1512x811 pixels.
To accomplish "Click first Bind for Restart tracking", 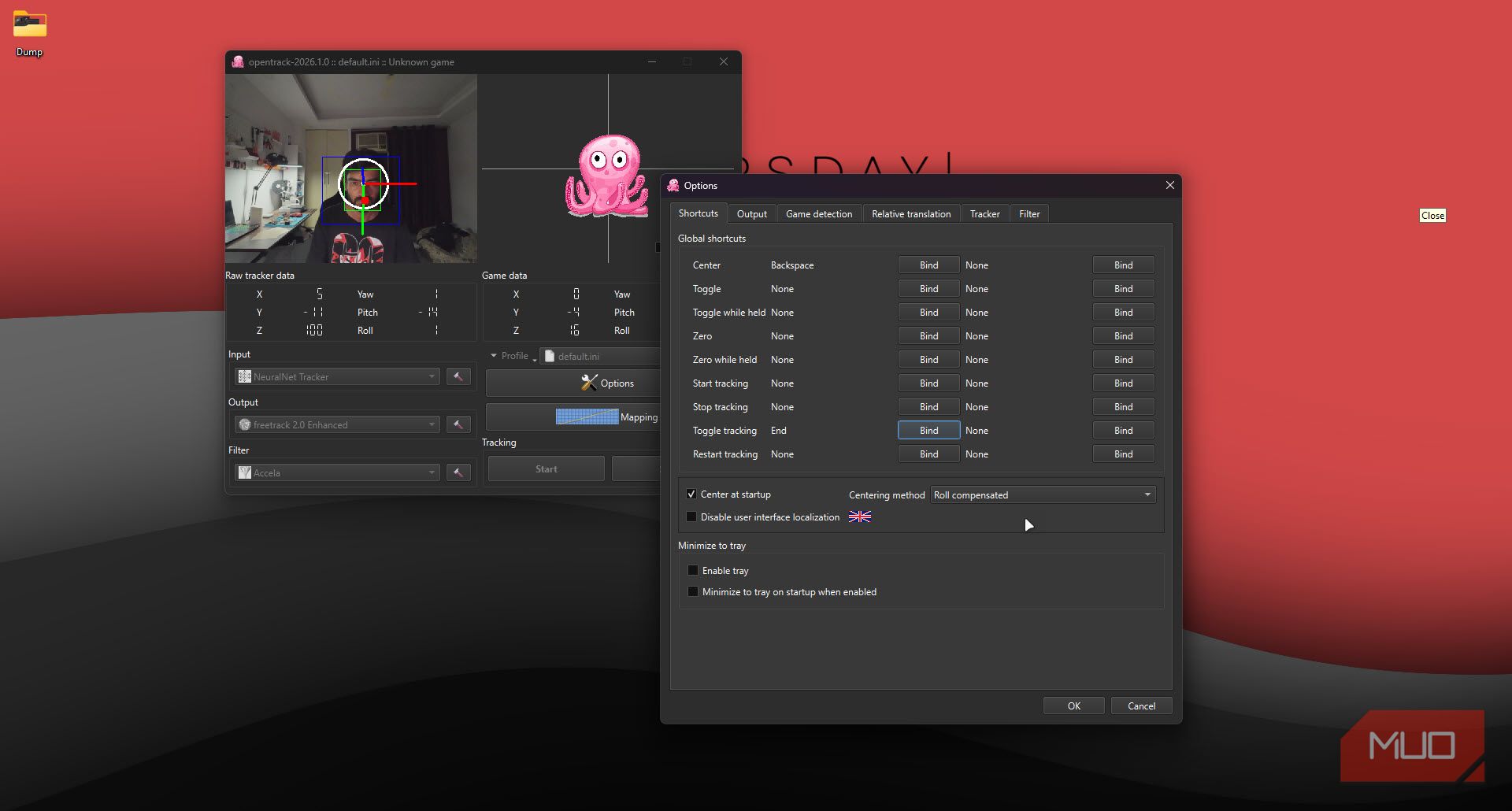I will (x=928, y=454).
